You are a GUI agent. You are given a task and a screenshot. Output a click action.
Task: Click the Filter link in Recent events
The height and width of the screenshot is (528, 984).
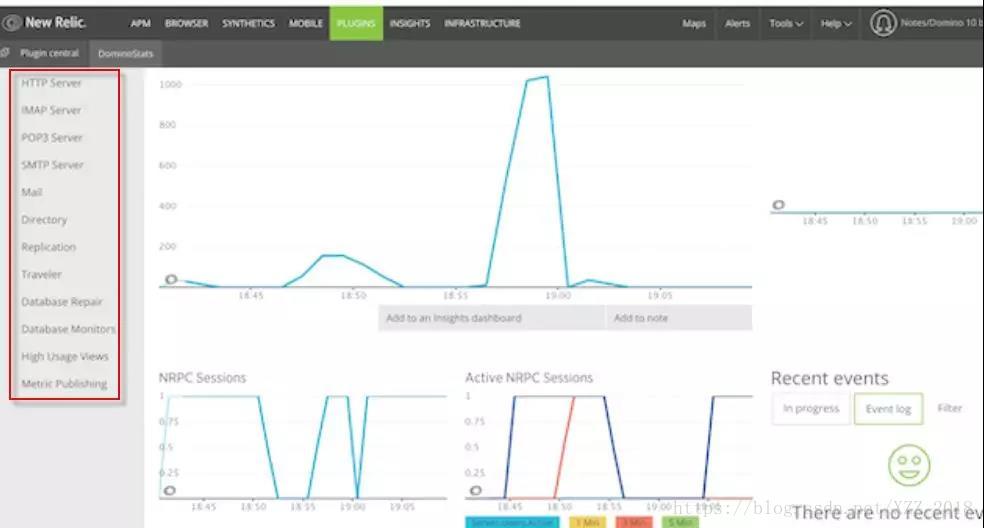click(949, 408)
